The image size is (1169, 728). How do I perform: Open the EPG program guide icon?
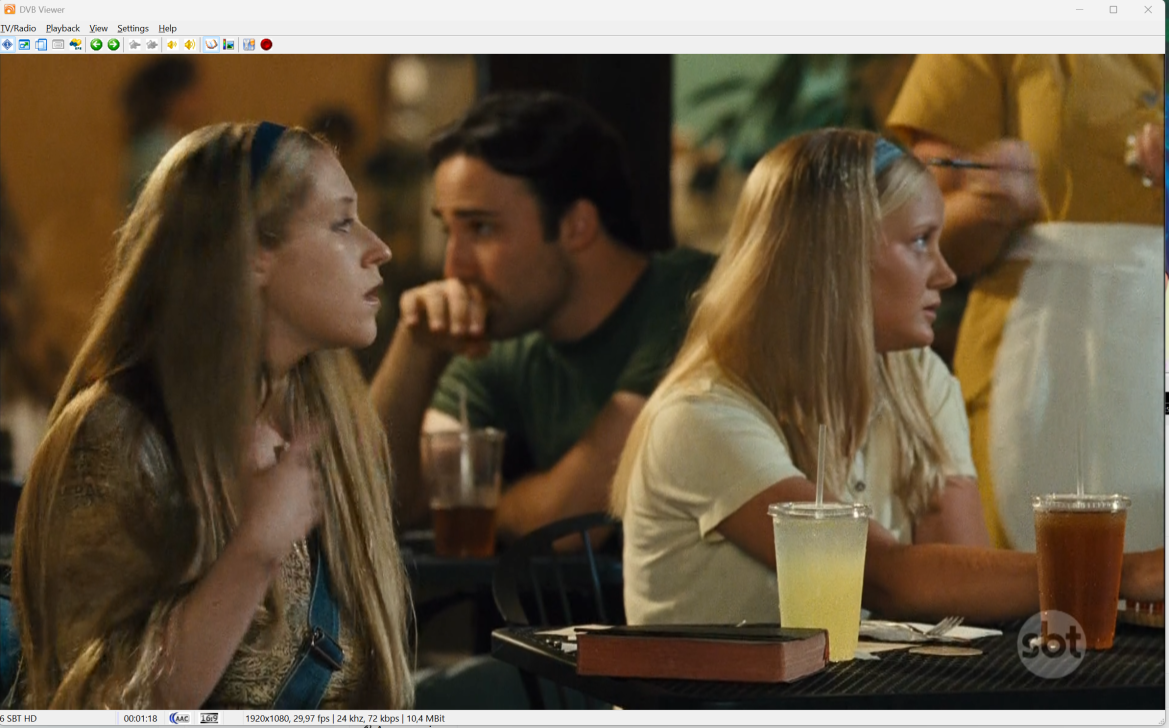coord(75,45)
